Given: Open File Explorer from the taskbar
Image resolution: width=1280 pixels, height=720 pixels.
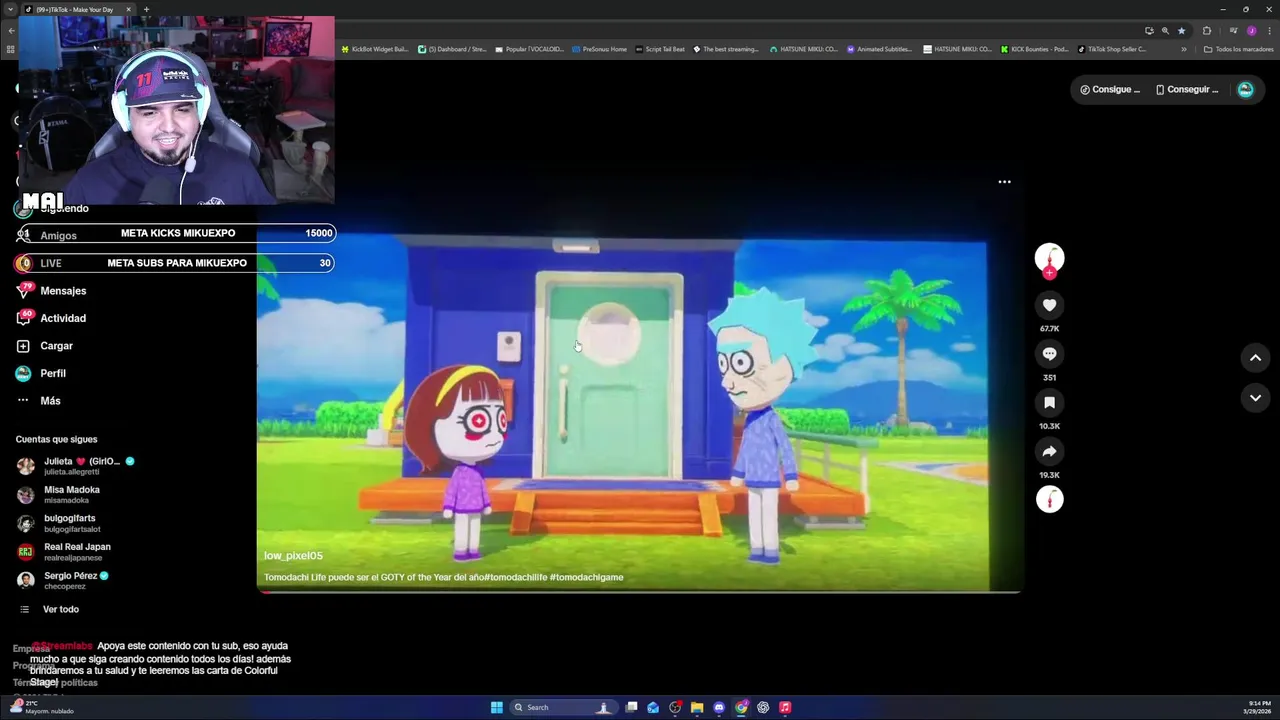Looking at the screenshot, I should 697,707.
